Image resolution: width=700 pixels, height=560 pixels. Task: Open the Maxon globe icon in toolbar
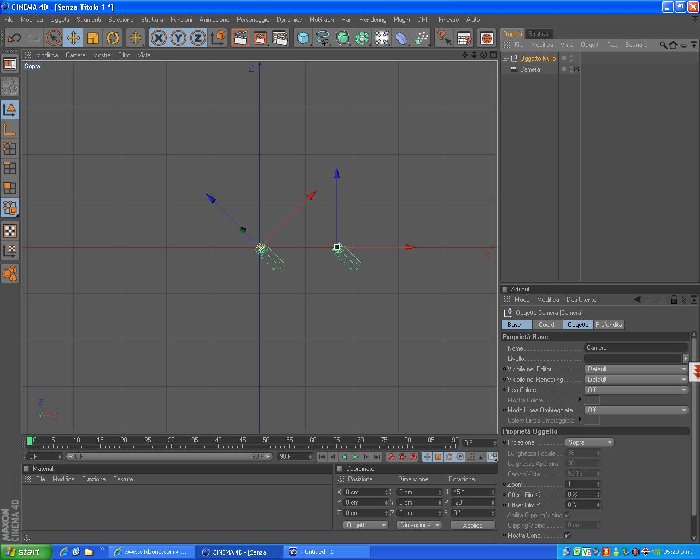tap(487, 38)
